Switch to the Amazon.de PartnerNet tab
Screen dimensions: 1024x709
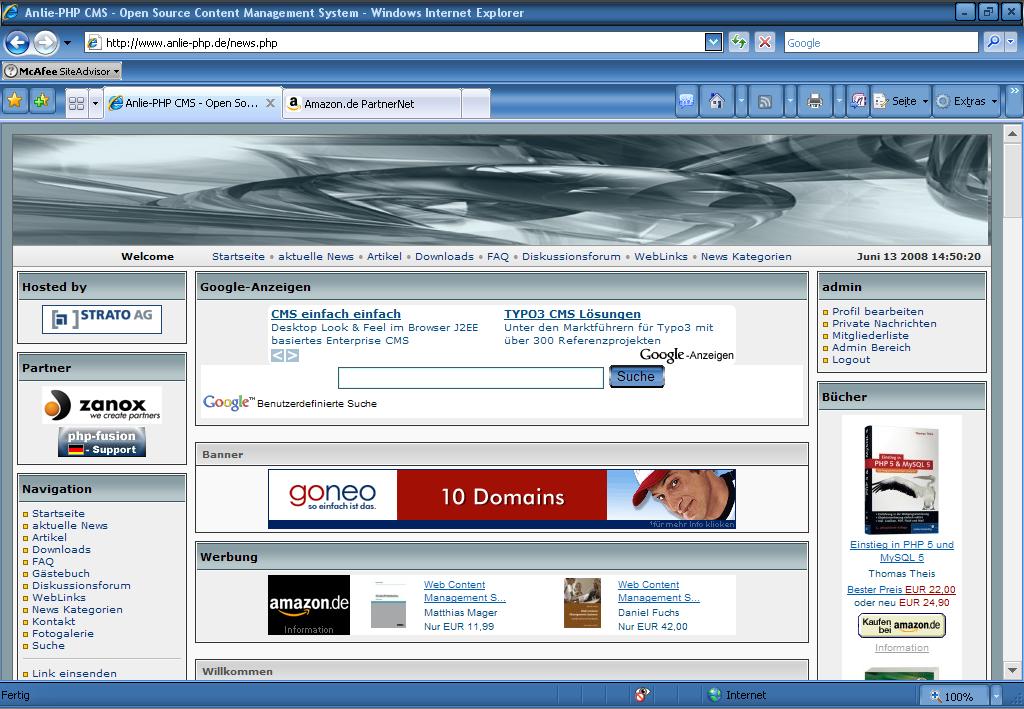click(372, 103)
